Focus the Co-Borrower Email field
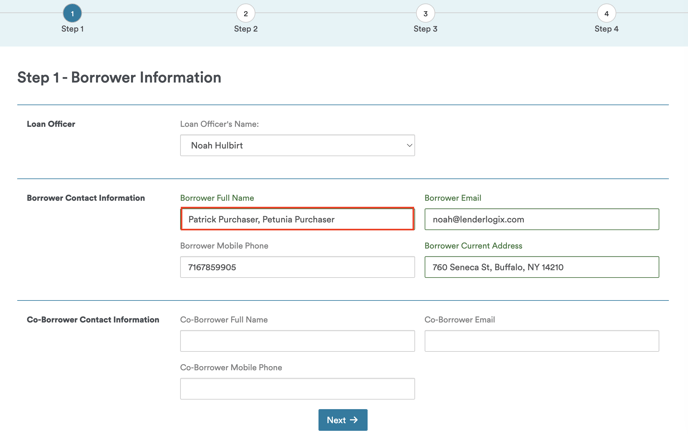This screenshot has width=688, height=441. pyautogui.click(x=541, y=341)
